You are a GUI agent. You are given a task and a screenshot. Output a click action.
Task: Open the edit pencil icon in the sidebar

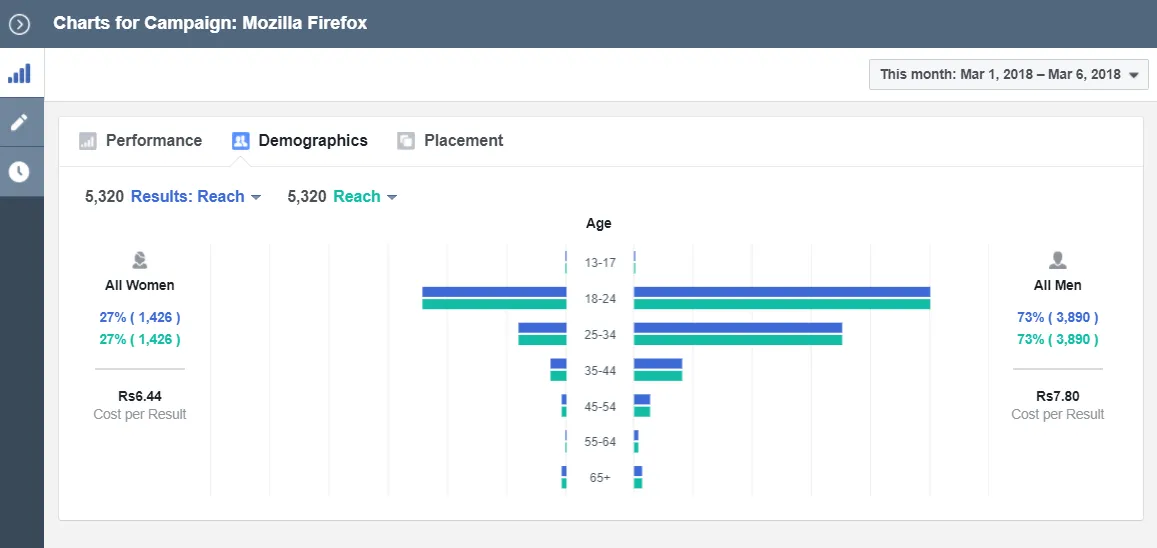click(19, 122)
